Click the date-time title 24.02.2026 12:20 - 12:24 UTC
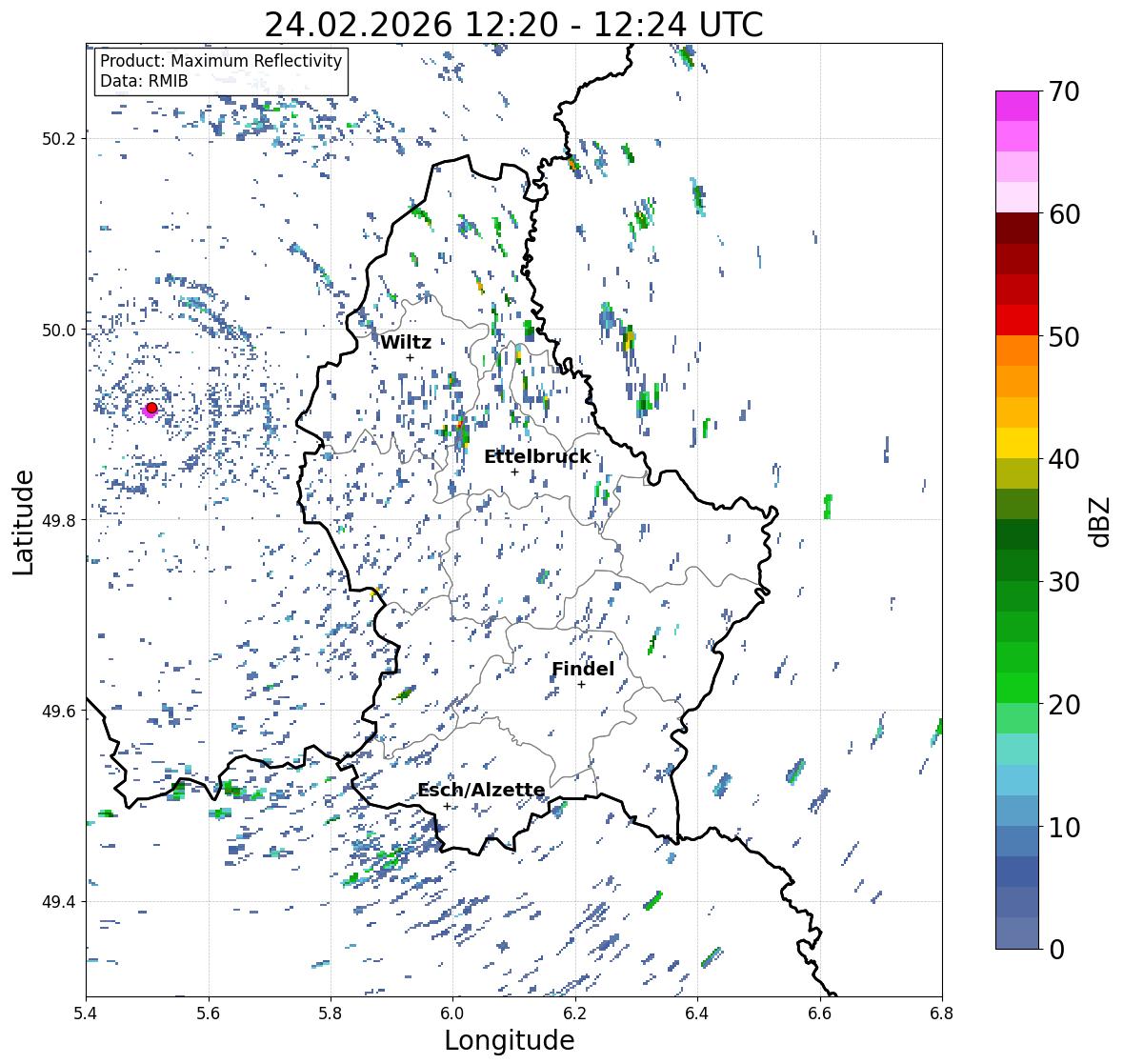This screenshot has height=1064, width=1123. pyautogui.click(x=513, y=25)
